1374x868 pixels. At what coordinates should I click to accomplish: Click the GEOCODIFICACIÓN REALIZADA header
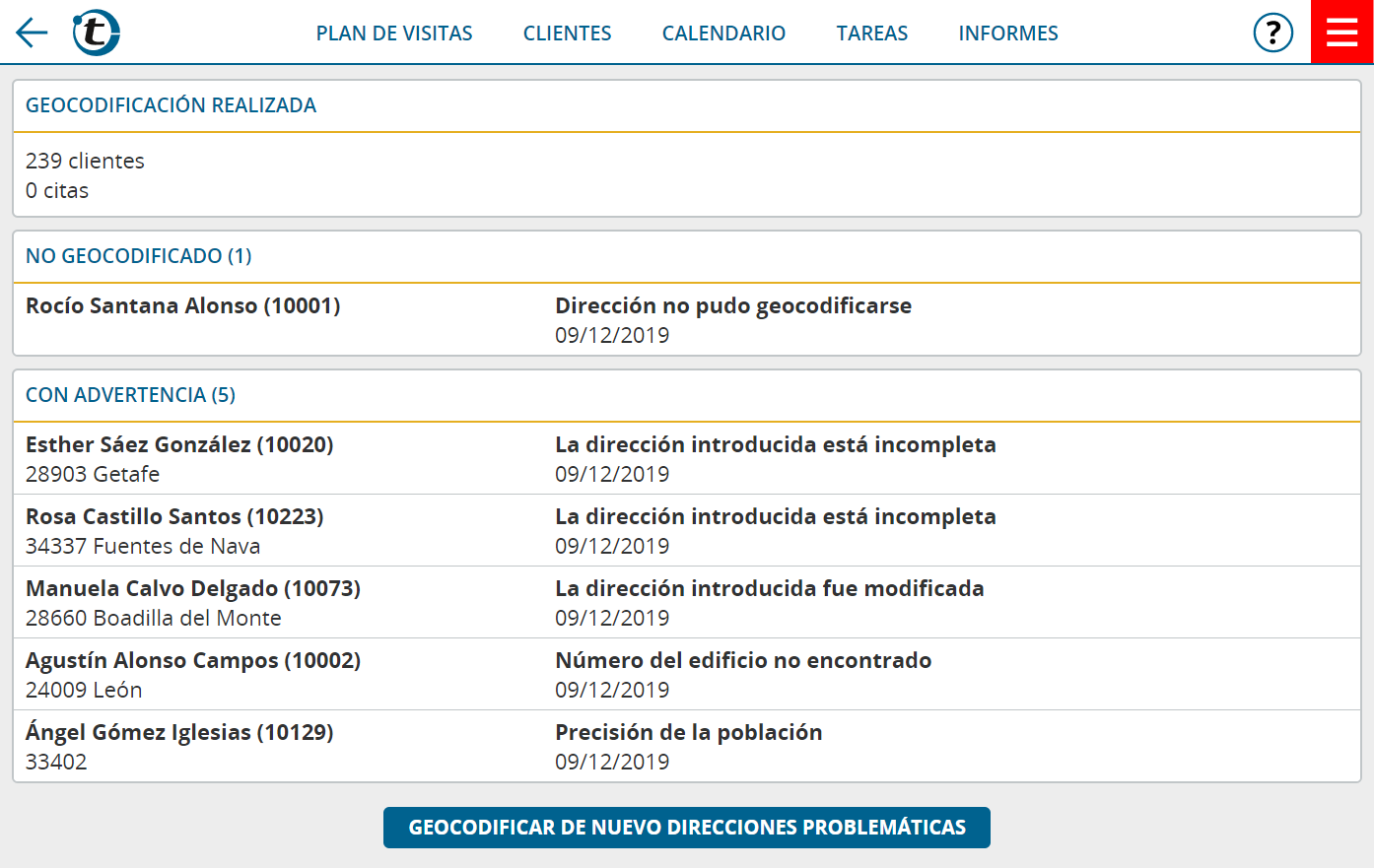pyautogui.click(x=171, y=105)
